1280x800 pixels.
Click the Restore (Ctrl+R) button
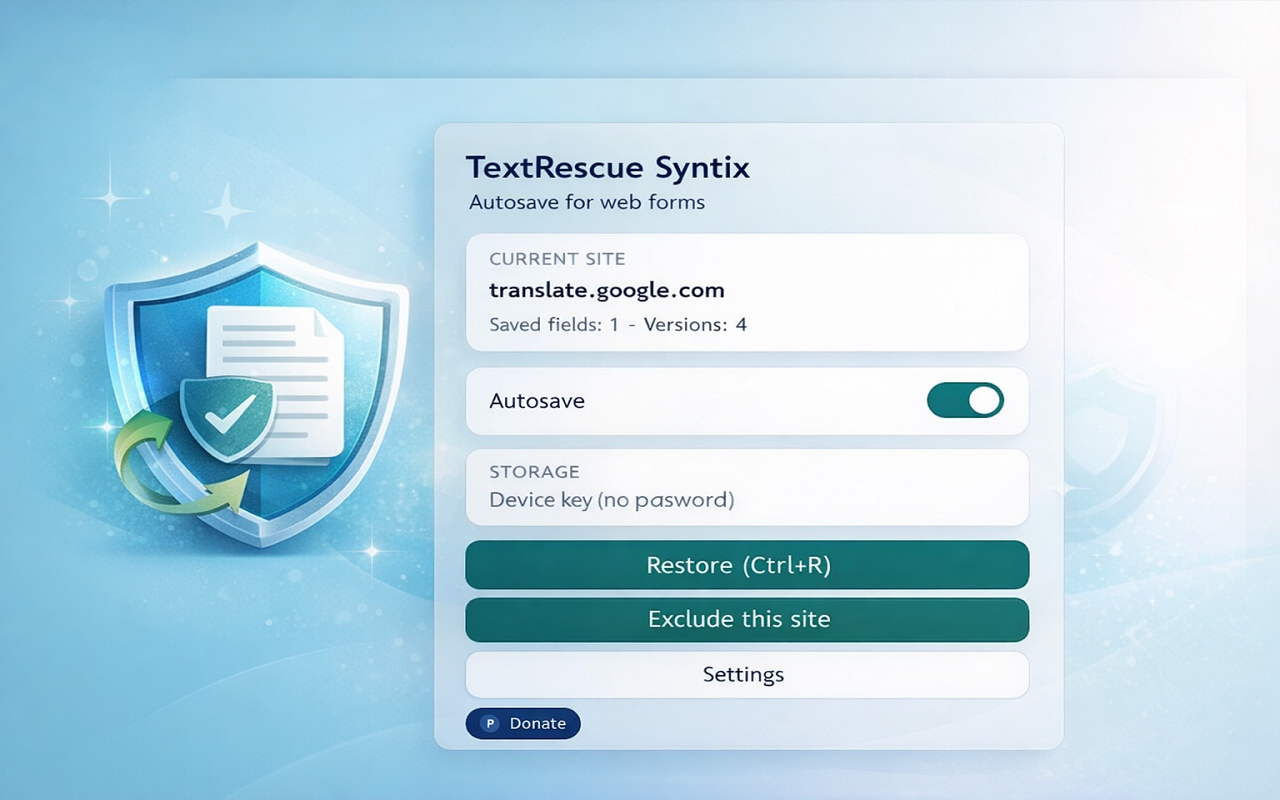747,565
